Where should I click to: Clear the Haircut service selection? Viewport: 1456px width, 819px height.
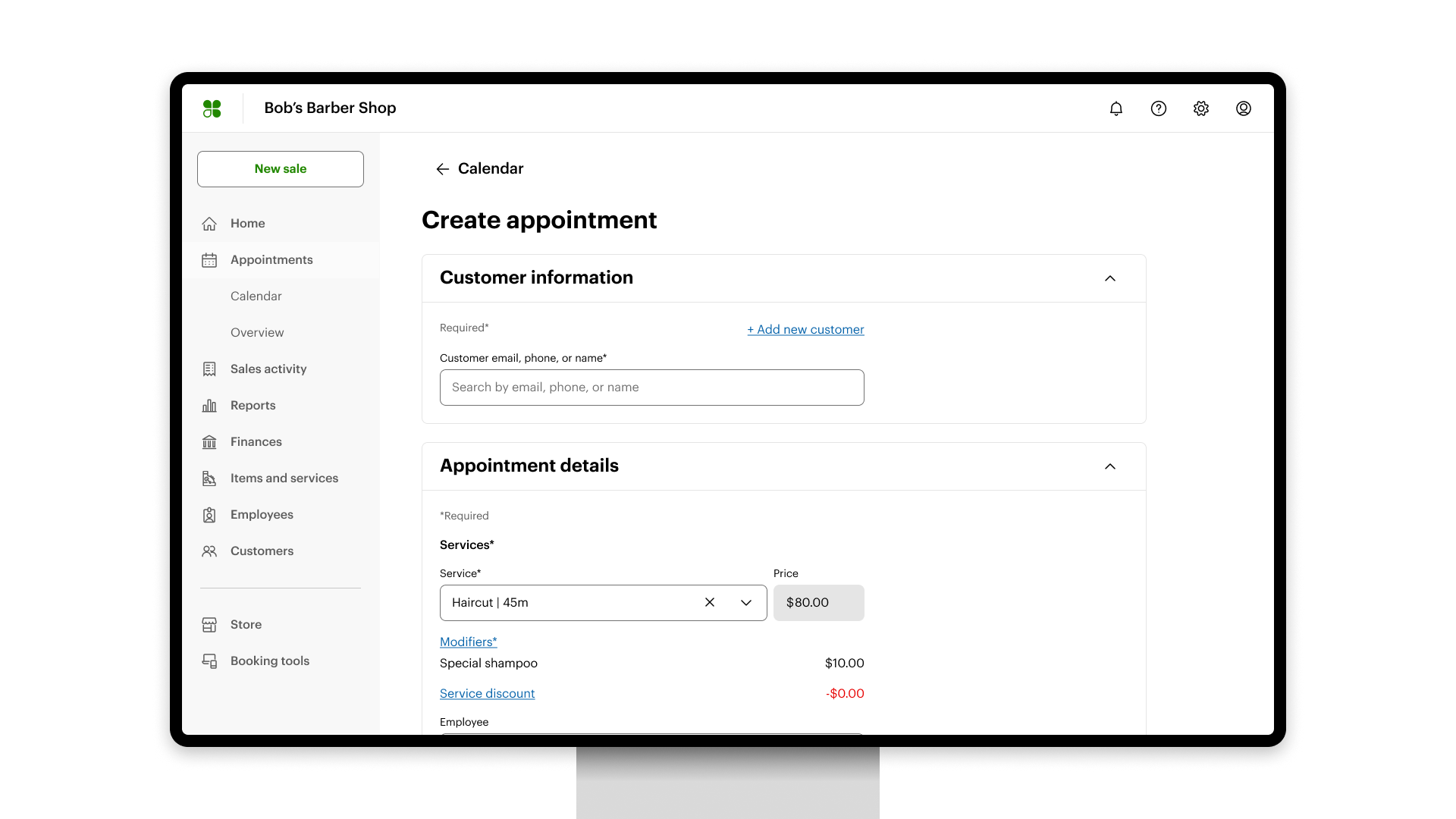click(710, 602)
